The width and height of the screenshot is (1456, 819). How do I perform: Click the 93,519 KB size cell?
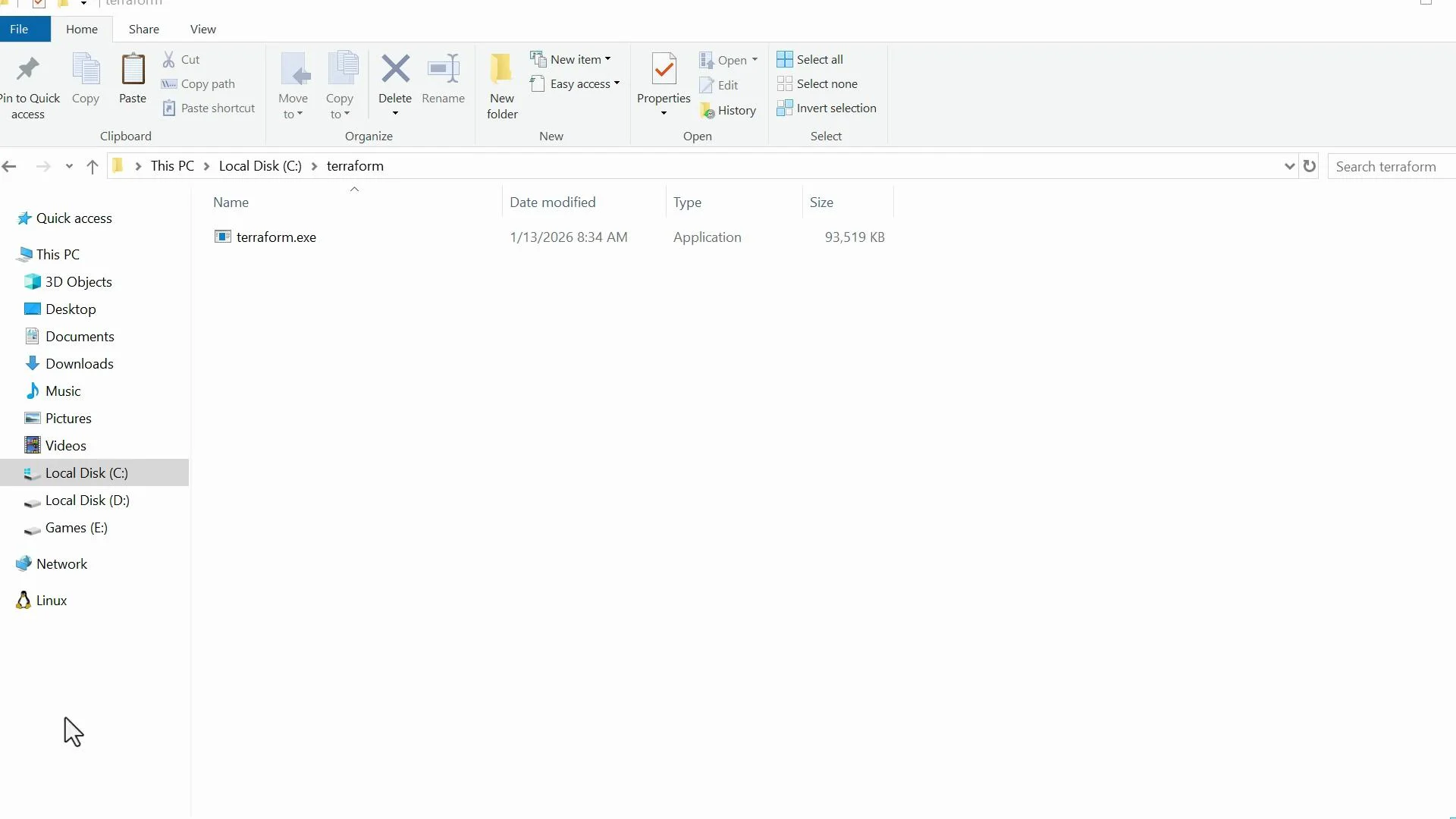[855, 237]
